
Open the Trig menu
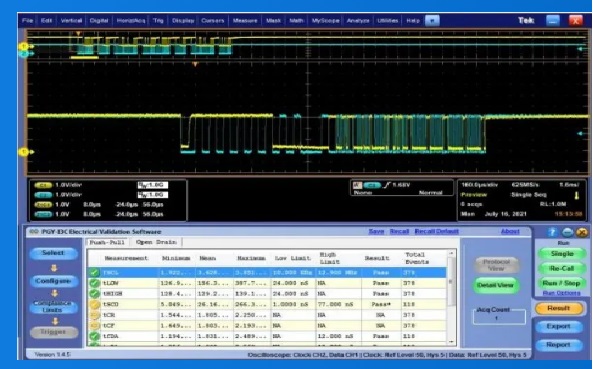[158, 20]
